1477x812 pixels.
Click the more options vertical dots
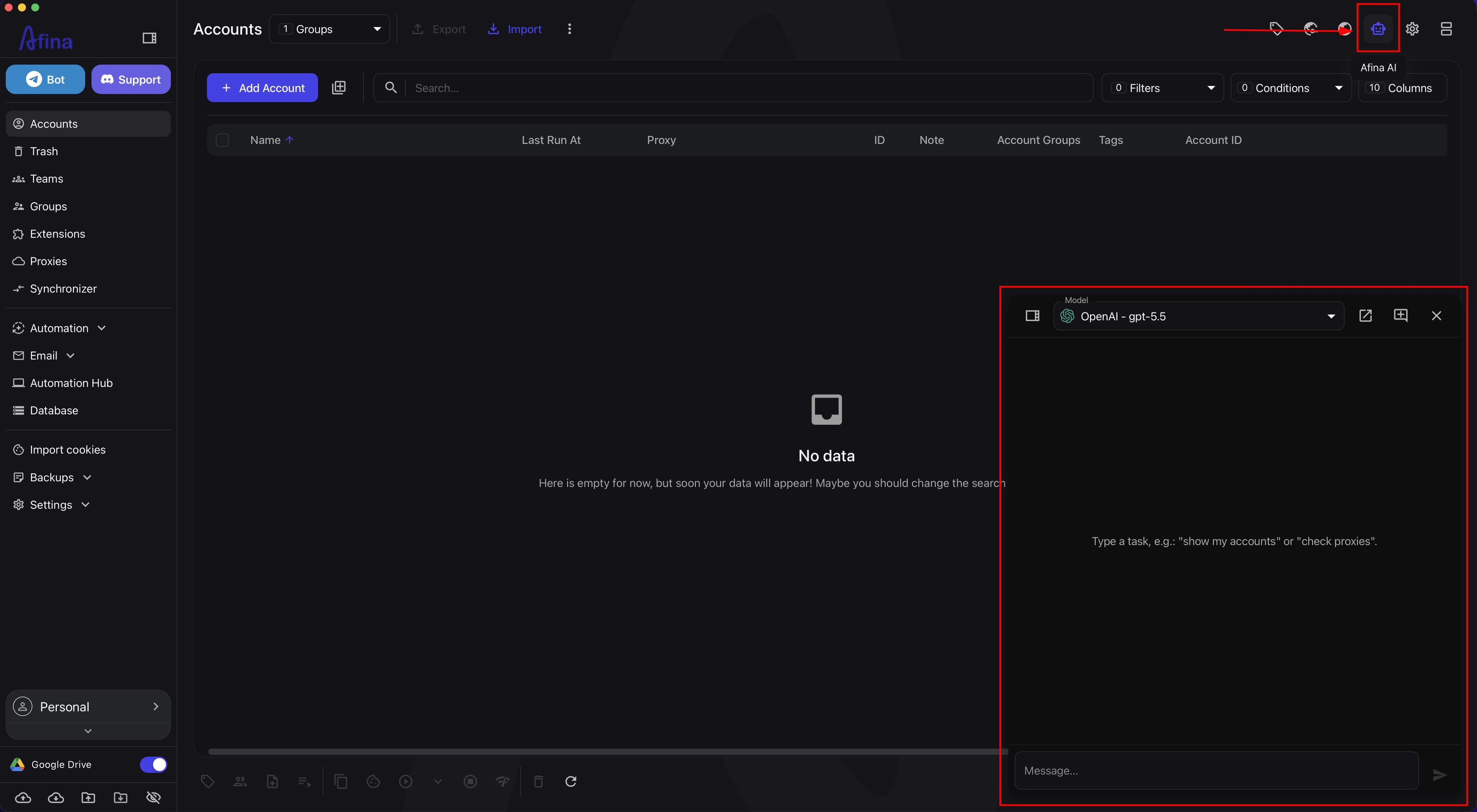569,29
